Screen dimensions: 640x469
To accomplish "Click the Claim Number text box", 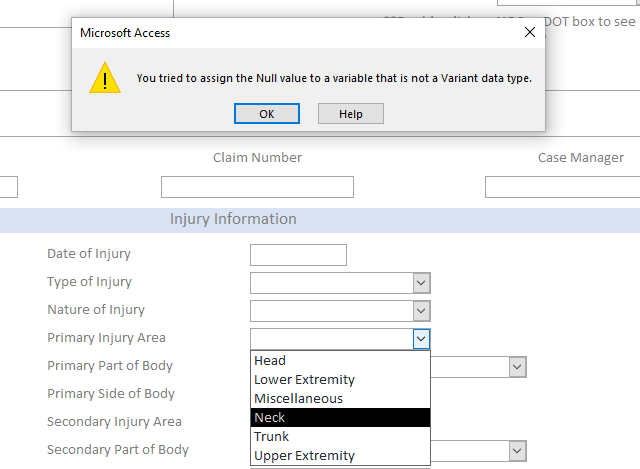I will point(257,187).
